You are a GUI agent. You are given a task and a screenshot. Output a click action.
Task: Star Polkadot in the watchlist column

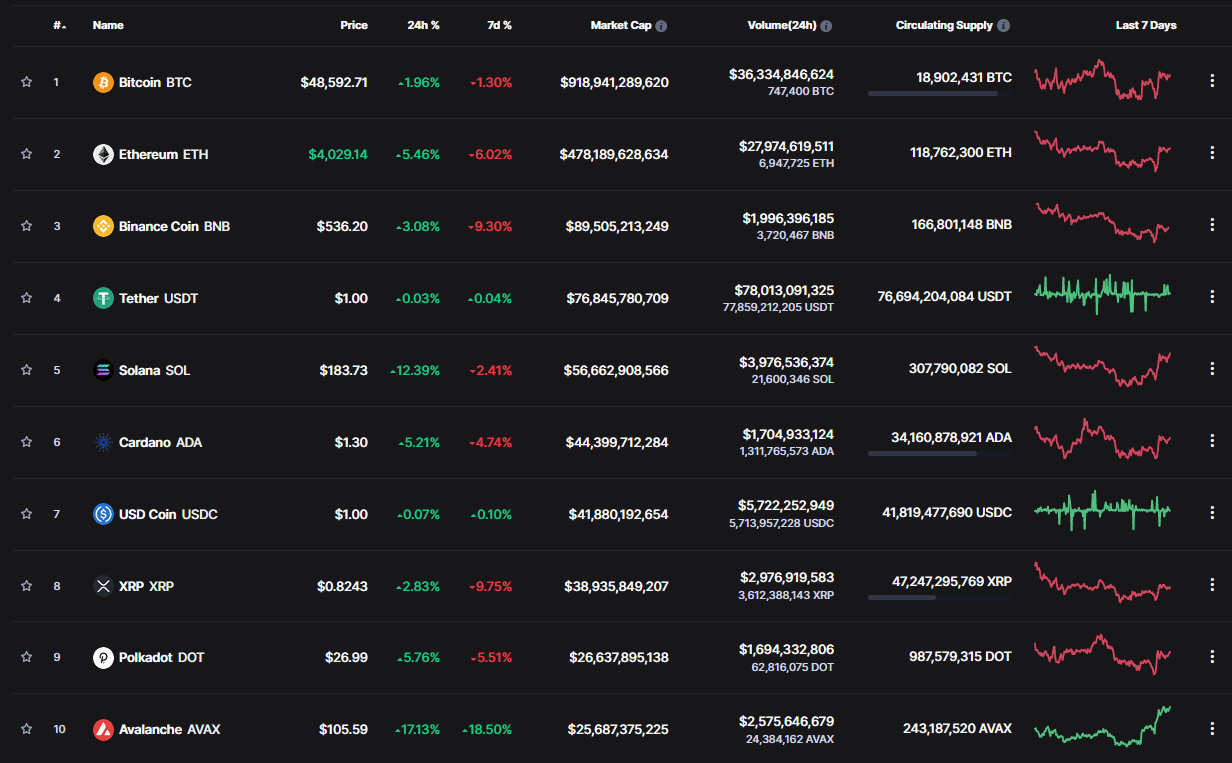pos(27,657)
